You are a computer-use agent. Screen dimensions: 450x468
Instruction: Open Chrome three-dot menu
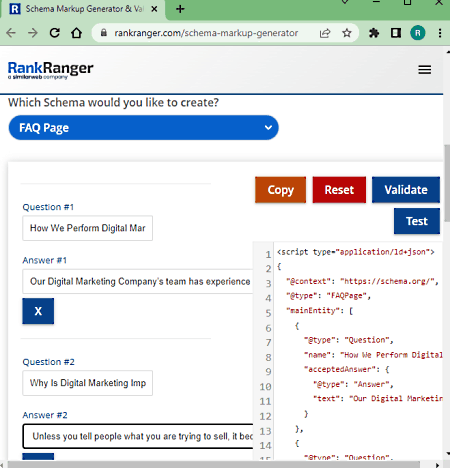[440, 33]
